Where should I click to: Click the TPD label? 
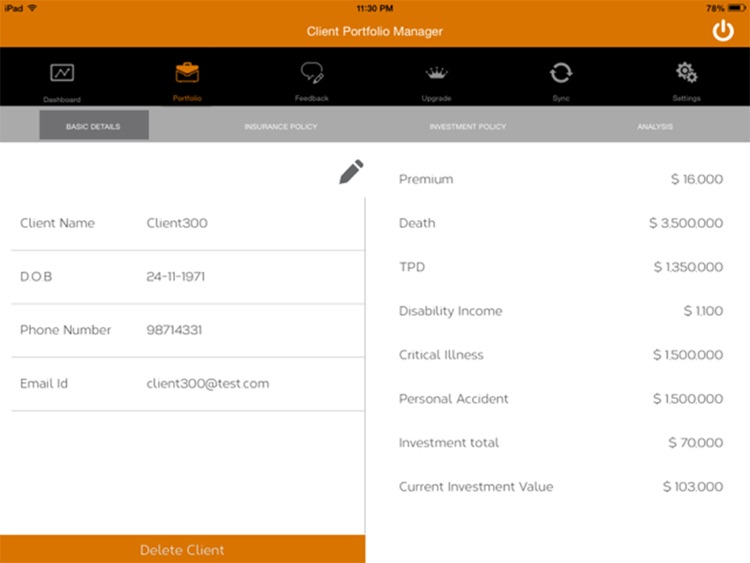coord(412,267)
